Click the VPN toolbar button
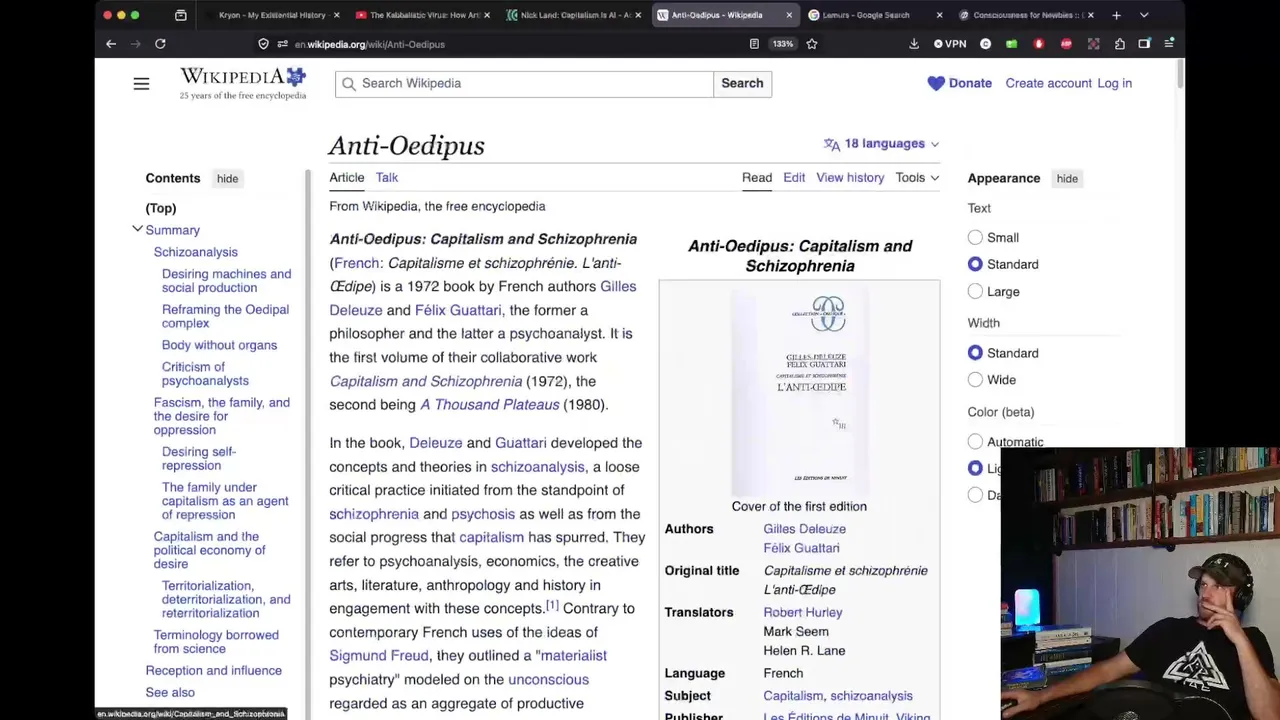The image size is (1280, 720). click(x=950, y=44)
